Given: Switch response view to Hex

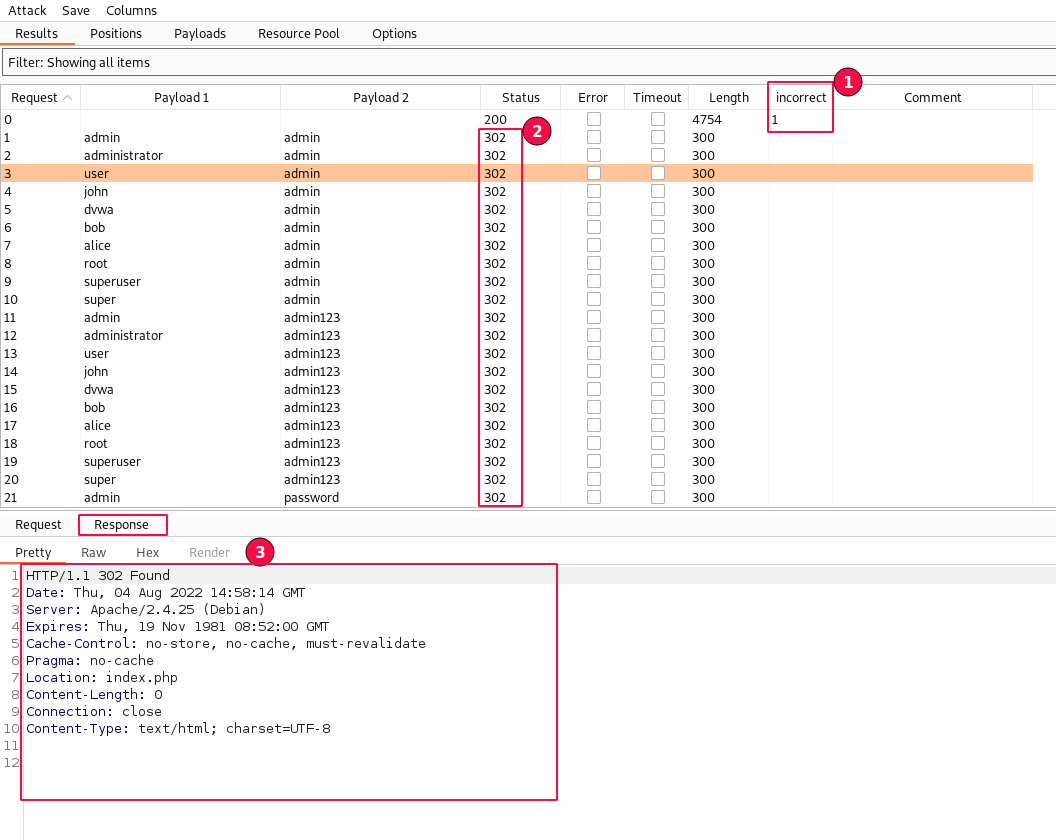Looking at the screenshot, I should (x=147, y=553).
